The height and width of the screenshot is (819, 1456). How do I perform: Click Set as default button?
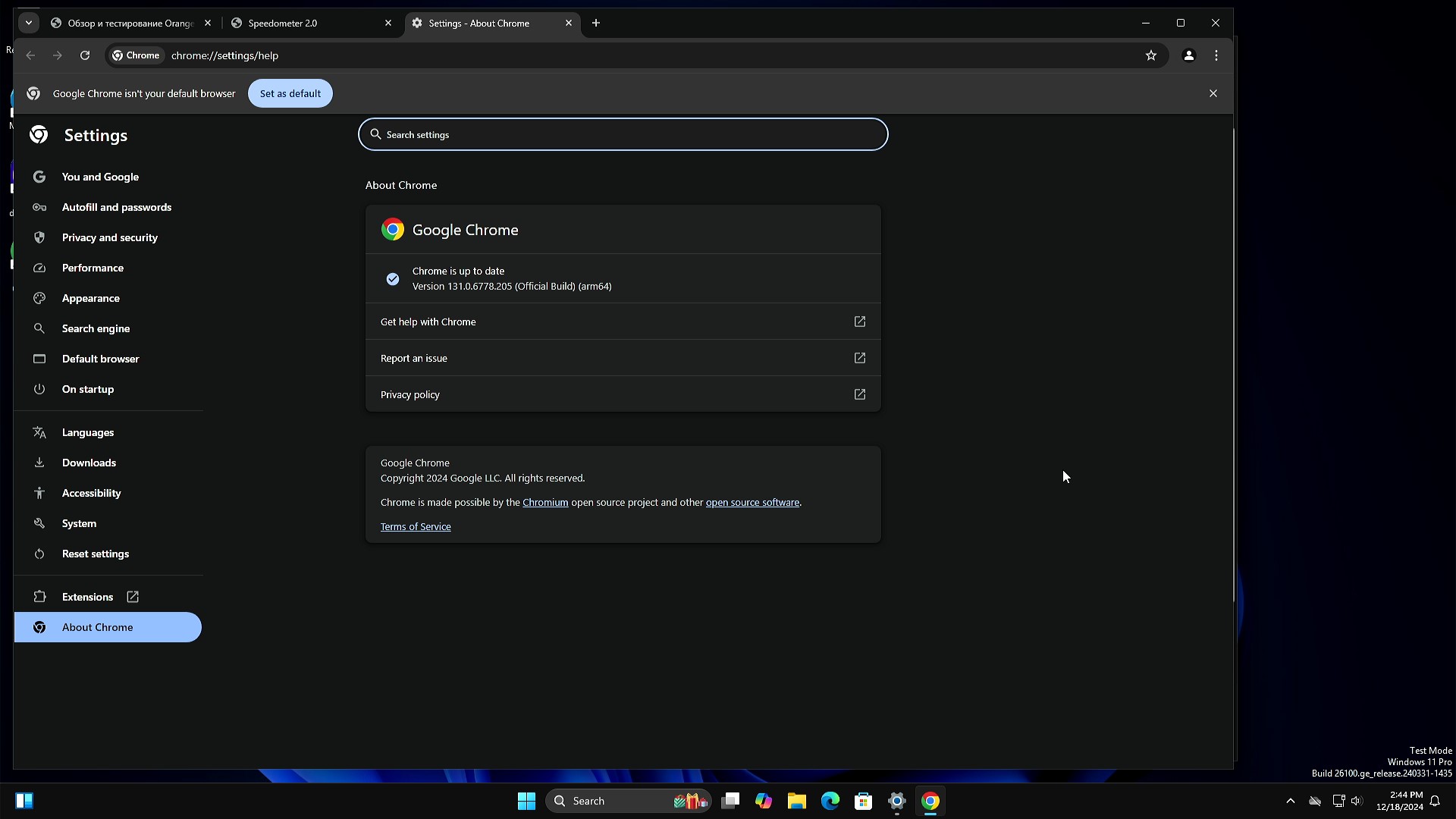click(x=290, y=93)
